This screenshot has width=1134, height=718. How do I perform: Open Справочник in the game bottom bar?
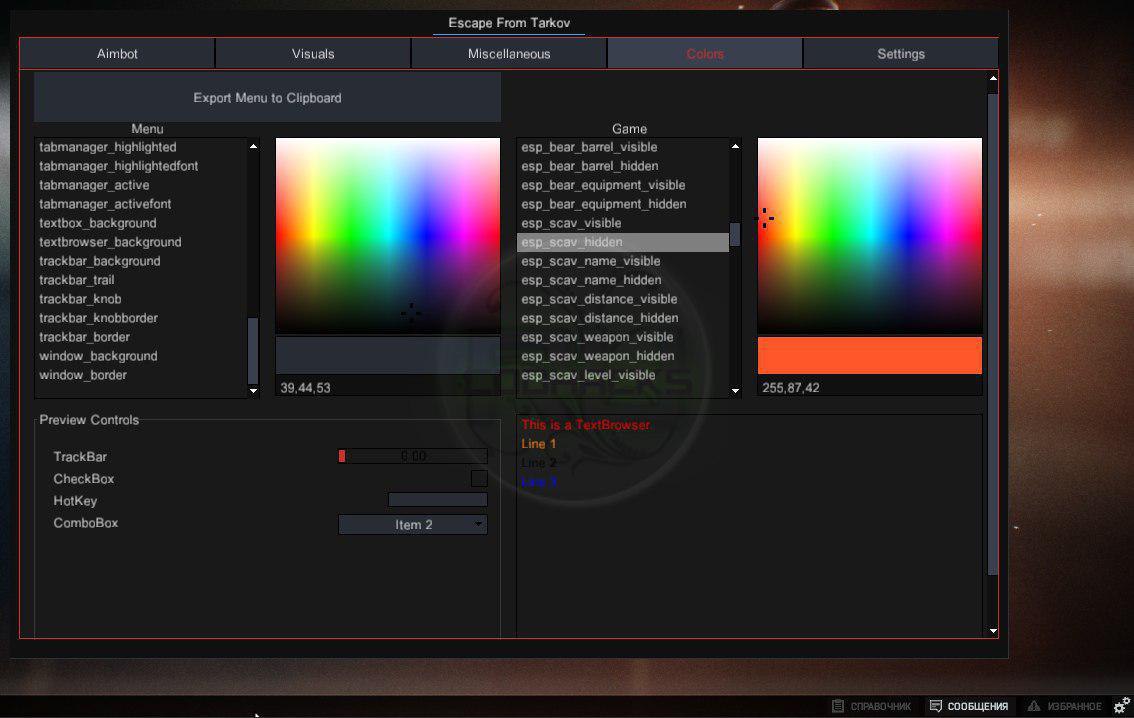point(871,706)
